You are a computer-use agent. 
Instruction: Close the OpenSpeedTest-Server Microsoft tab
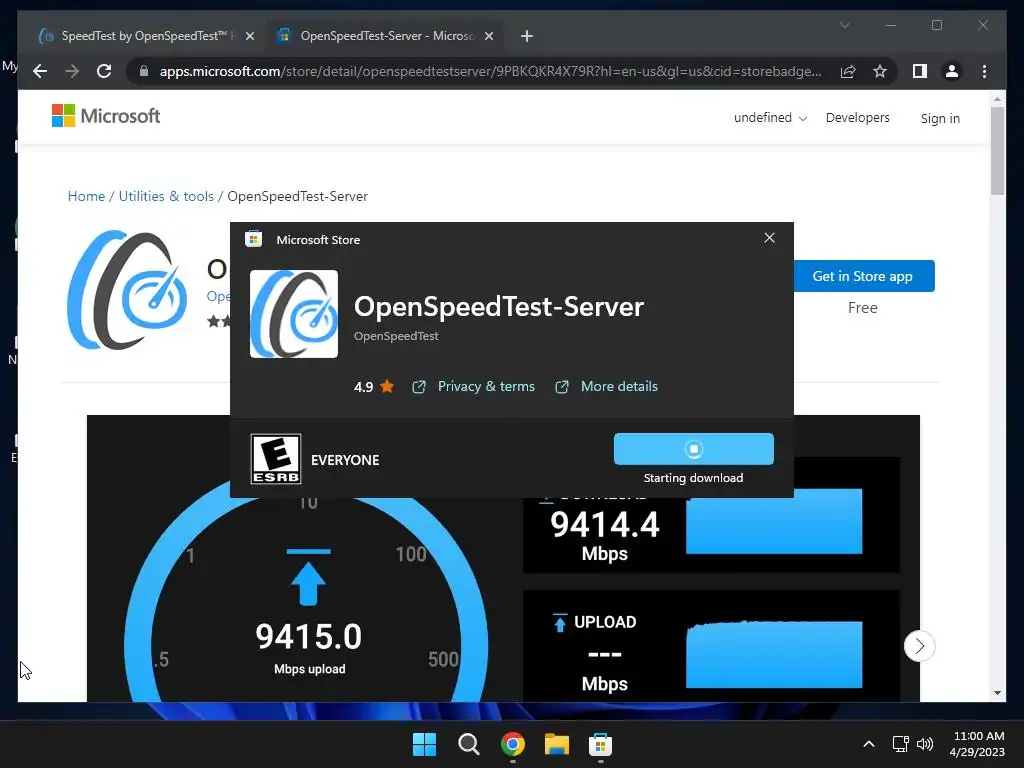point(488,36)
